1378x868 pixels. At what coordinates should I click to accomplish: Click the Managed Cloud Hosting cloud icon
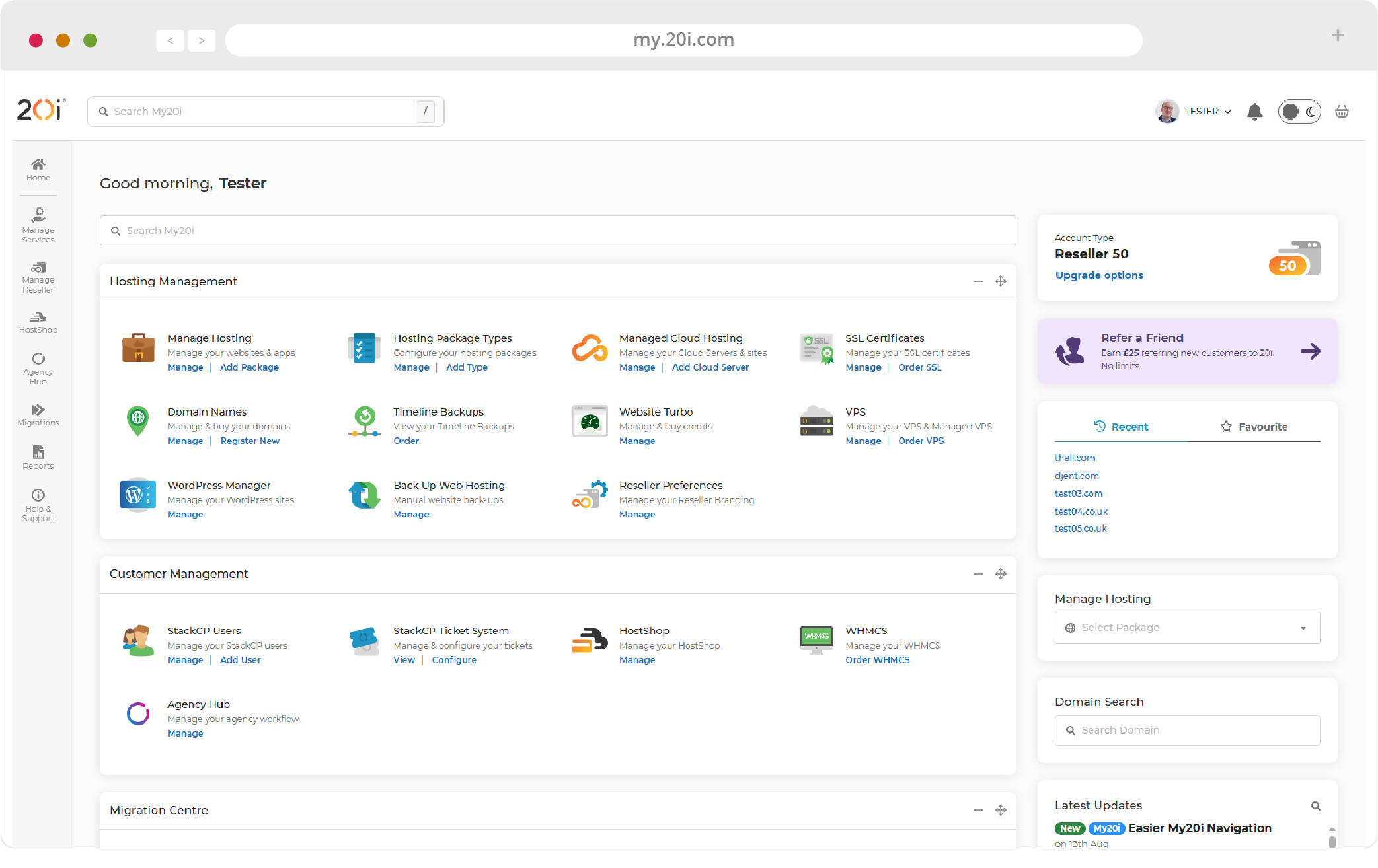click(x=590, y=347)
